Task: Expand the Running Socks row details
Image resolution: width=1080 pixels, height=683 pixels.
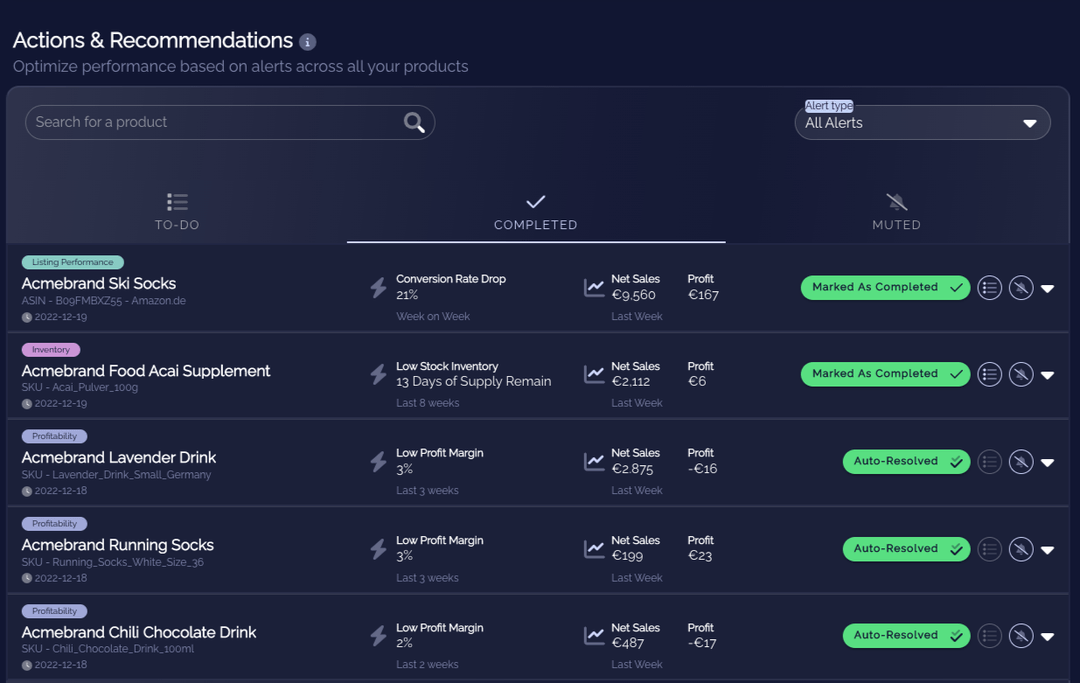Action: (1048, 551)
